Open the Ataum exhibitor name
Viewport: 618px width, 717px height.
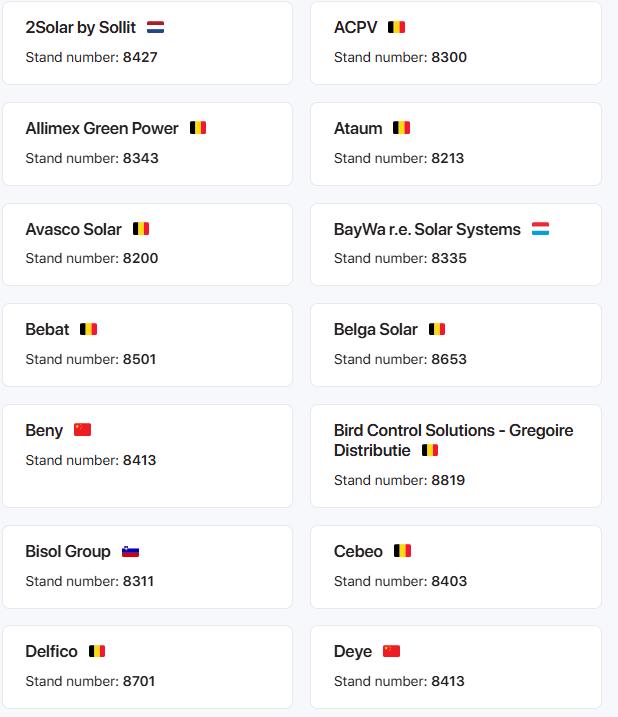click(x=358, y=128)
